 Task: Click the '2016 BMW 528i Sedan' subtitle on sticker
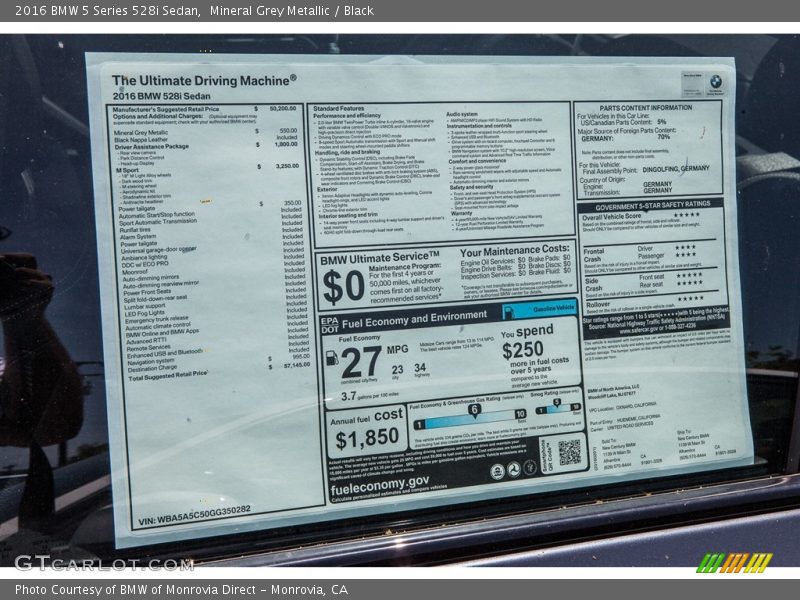pos(162,96)
